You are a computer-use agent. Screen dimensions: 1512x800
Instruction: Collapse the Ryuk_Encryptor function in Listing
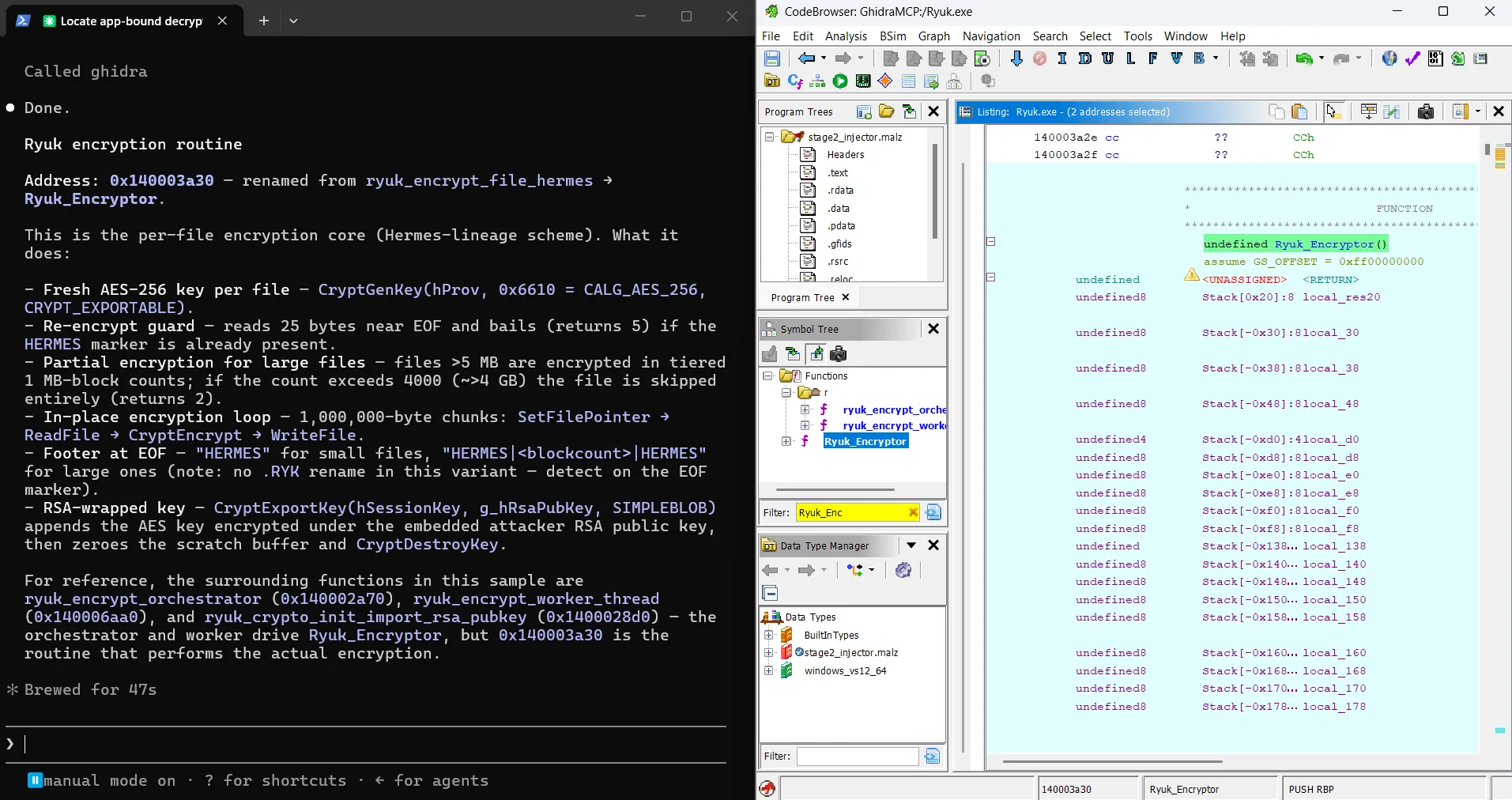(x=990, y=242)
